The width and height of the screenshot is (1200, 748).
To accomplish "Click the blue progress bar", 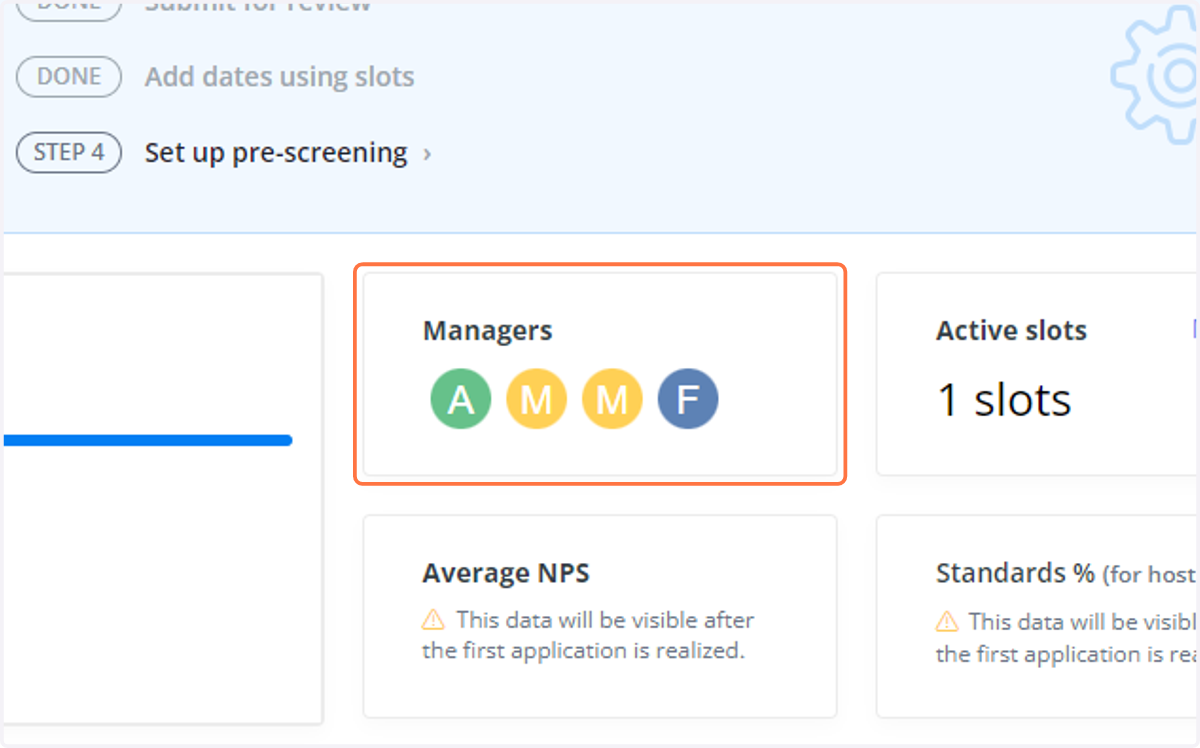I will click(x=148, y=440).
